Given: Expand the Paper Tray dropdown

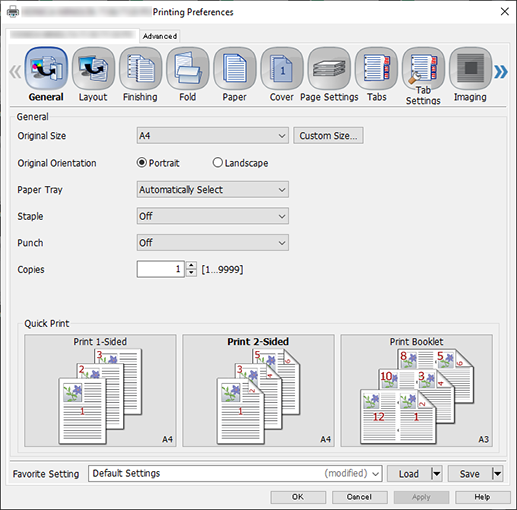Looking at the screenshot, I should (x=213, y=190).
